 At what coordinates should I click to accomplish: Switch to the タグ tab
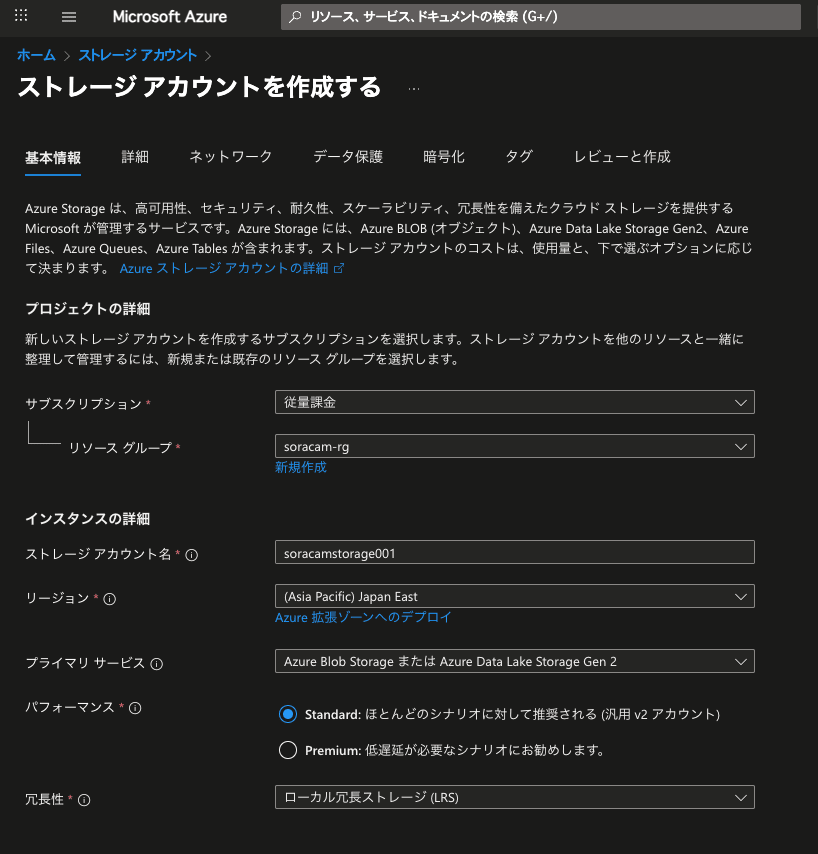[519, 157]
